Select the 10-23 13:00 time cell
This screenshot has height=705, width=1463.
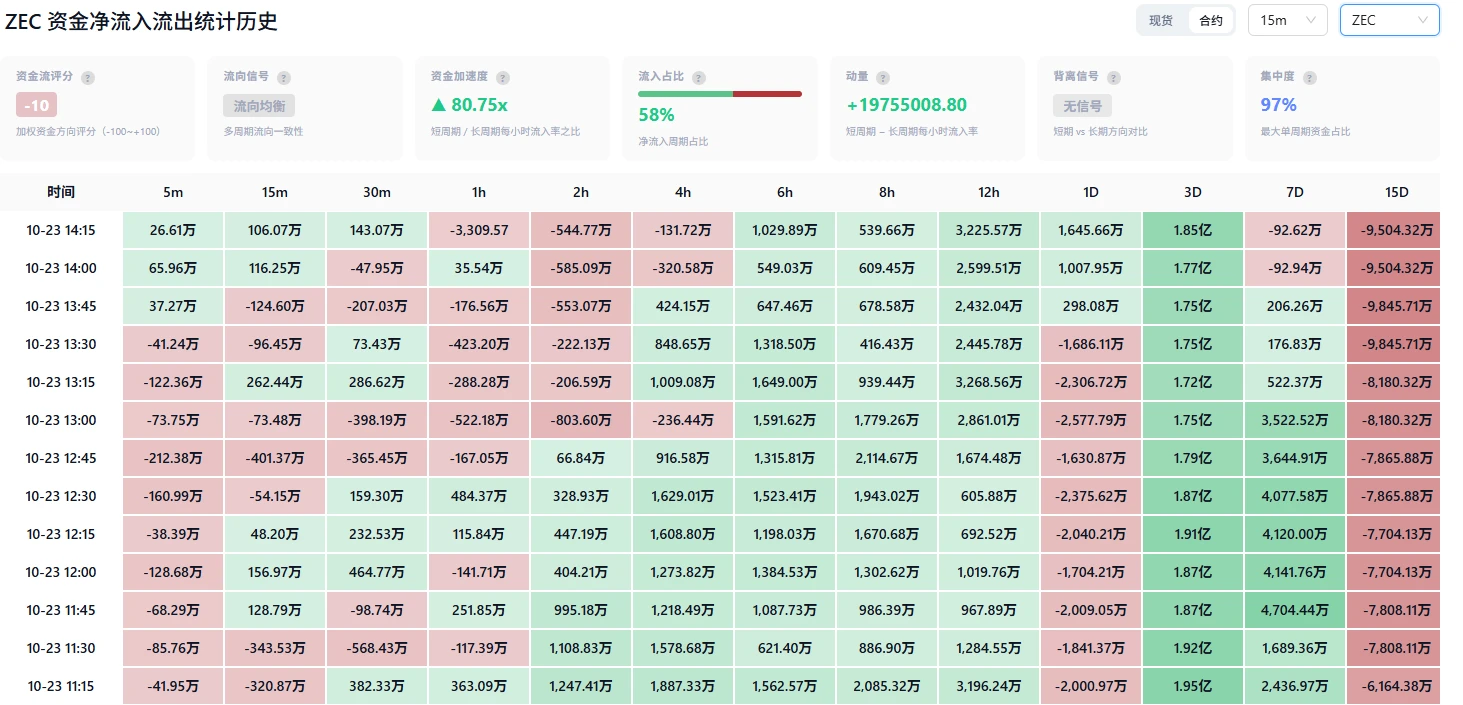(61, 420)
